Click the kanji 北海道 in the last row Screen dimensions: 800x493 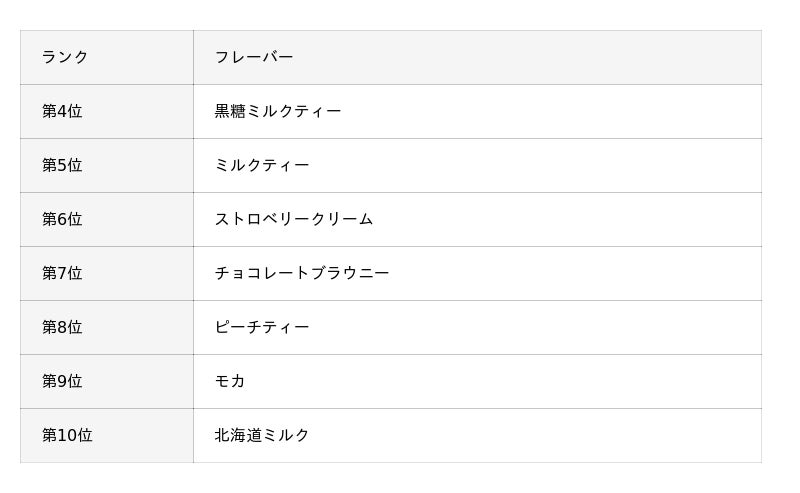click(x=238, y=435)
